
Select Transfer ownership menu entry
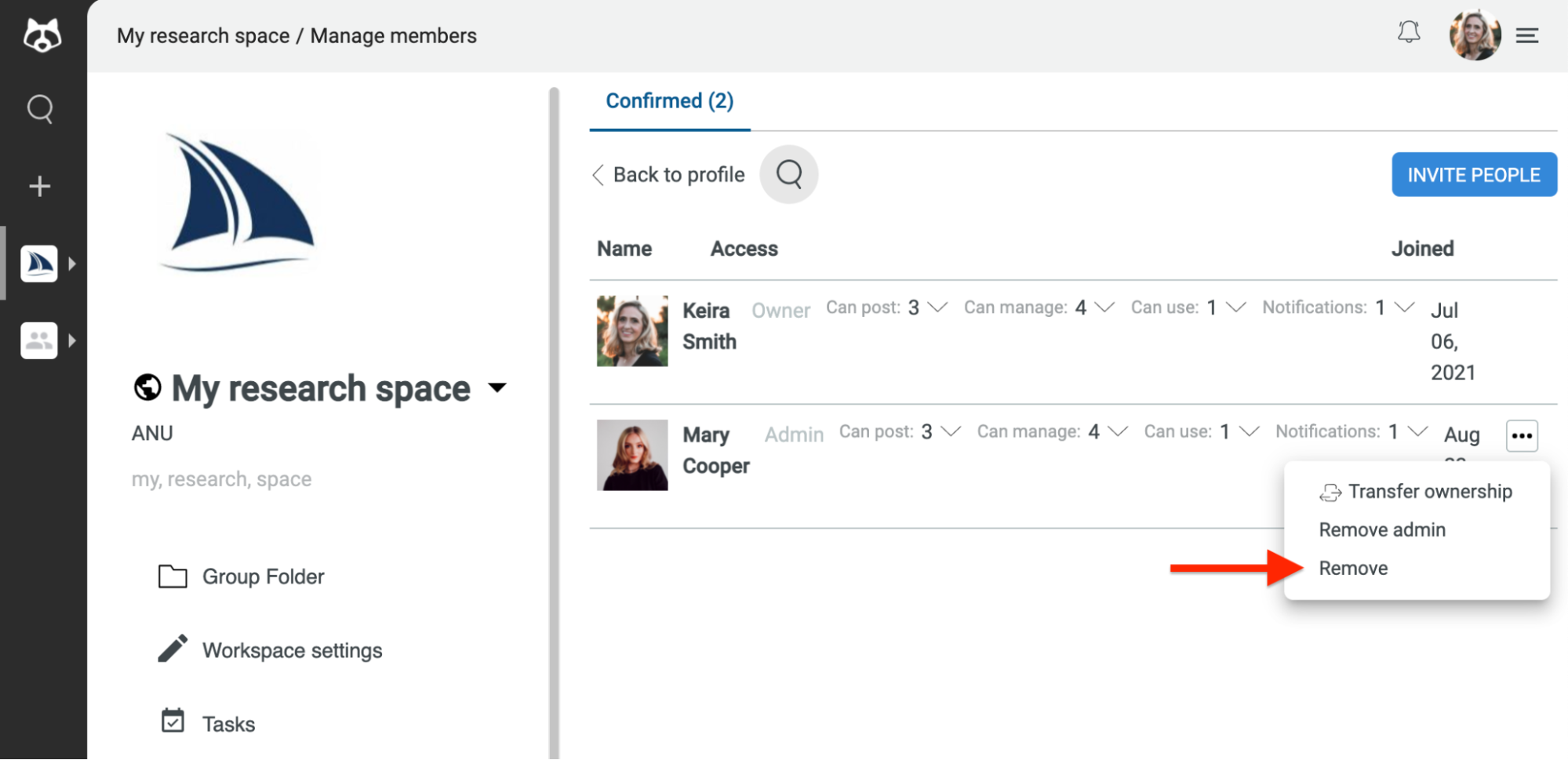point(1416,492)
